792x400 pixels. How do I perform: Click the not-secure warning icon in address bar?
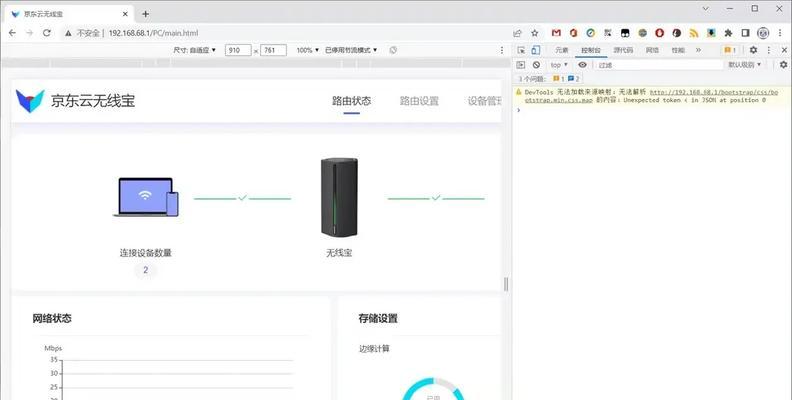point(68,33)
